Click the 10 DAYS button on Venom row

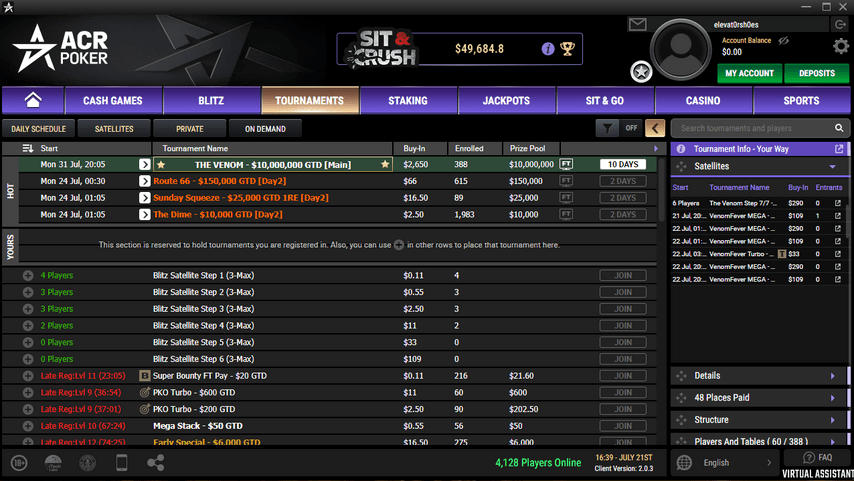[623, 164]
